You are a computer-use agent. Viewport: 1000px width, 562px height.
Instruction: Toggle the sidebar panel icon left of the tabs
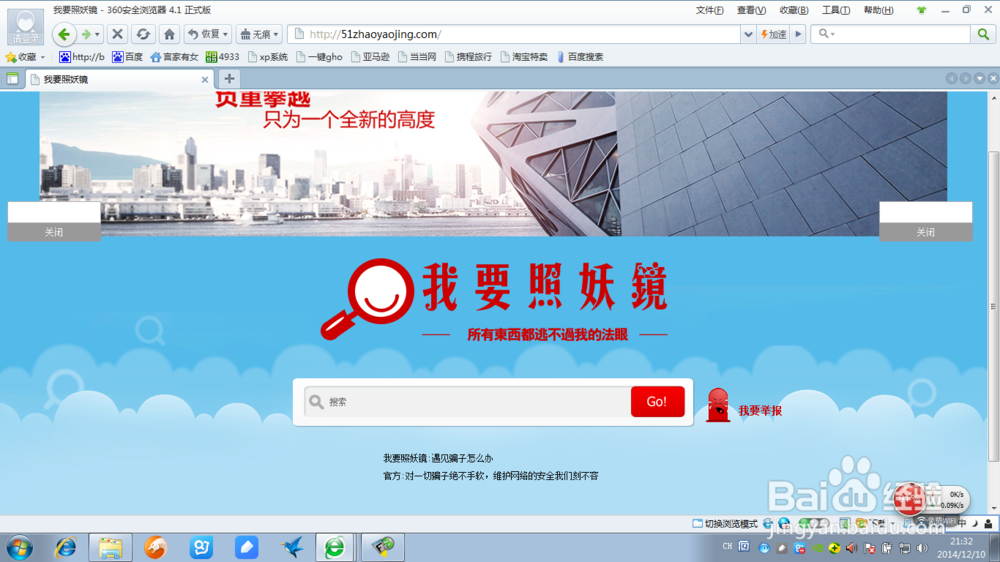tap(12, 79)
